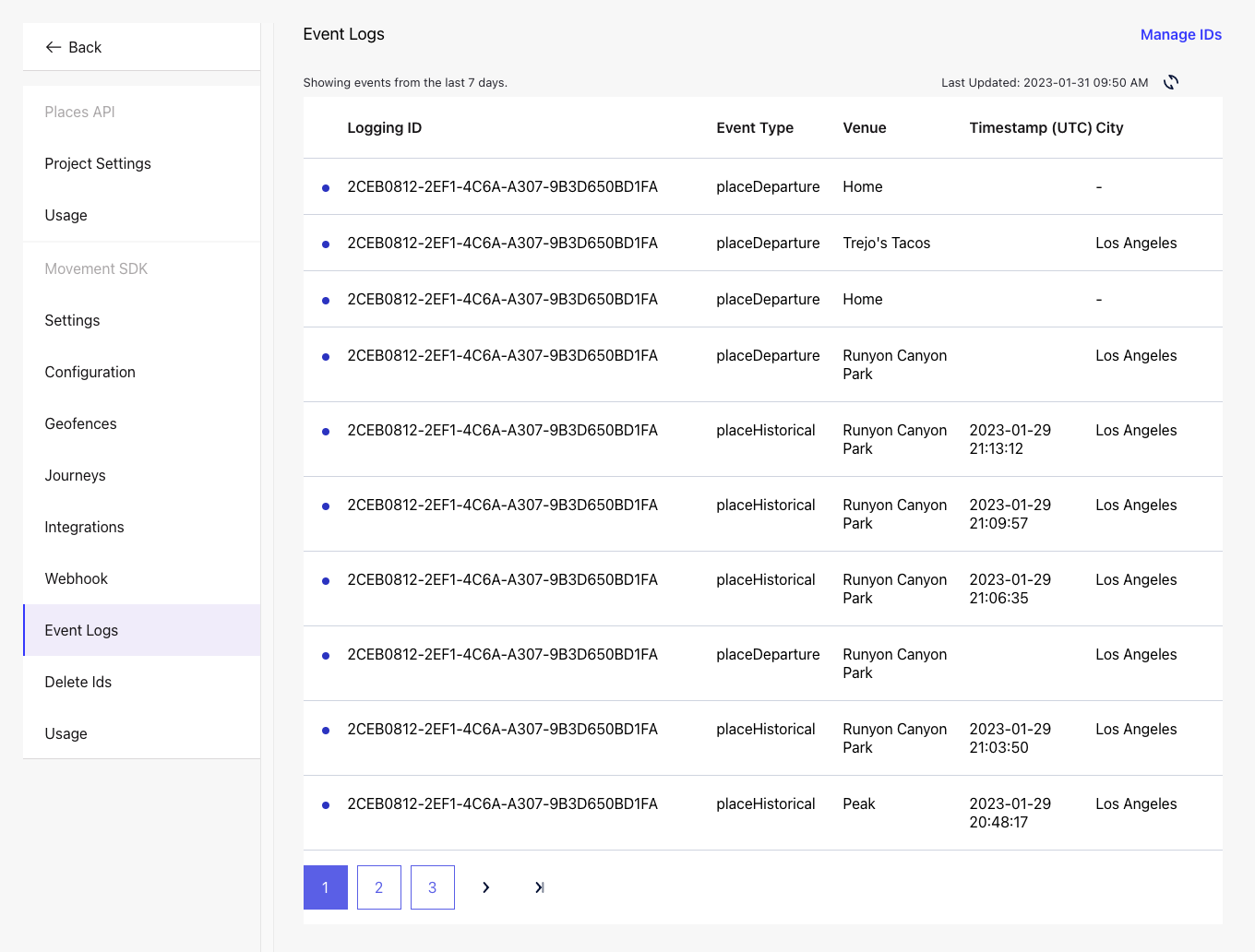Viewport: 1255px width, 952px height.
Task: Open Integrations from the sidebar
Action: coord(85,527)
